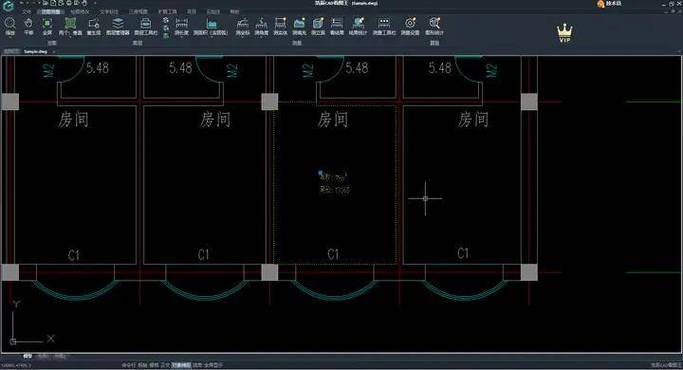Click the rightmost 5.48 dimension text

click(x=440, y=68)
